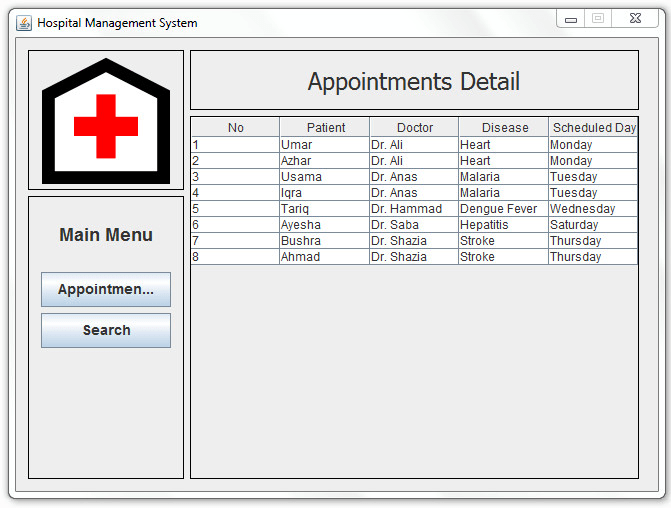This screenshot has width=671, height=508.
Task: Click the Scheduled Day column header
Action: click(x=593, y=128)
